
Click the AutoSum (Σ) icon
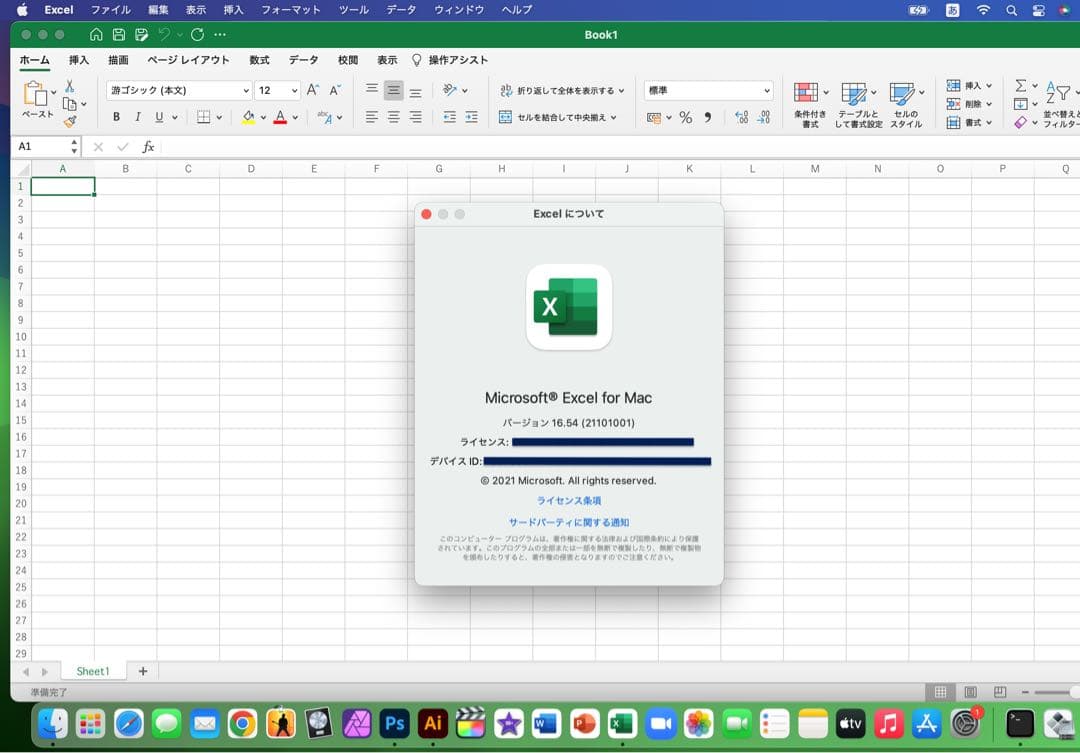pyautogui.click(x=1020, y=86)
